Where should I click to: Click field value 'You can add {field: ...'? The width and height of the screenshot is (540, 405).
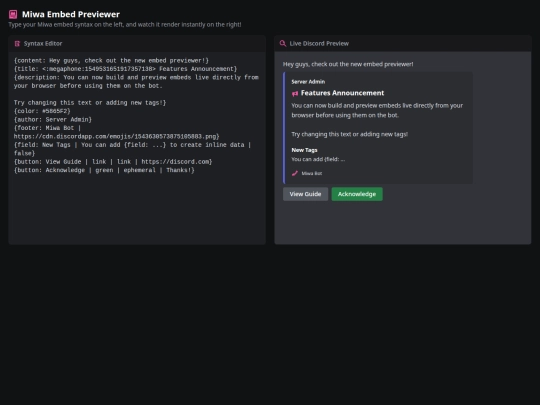(318, 159)
